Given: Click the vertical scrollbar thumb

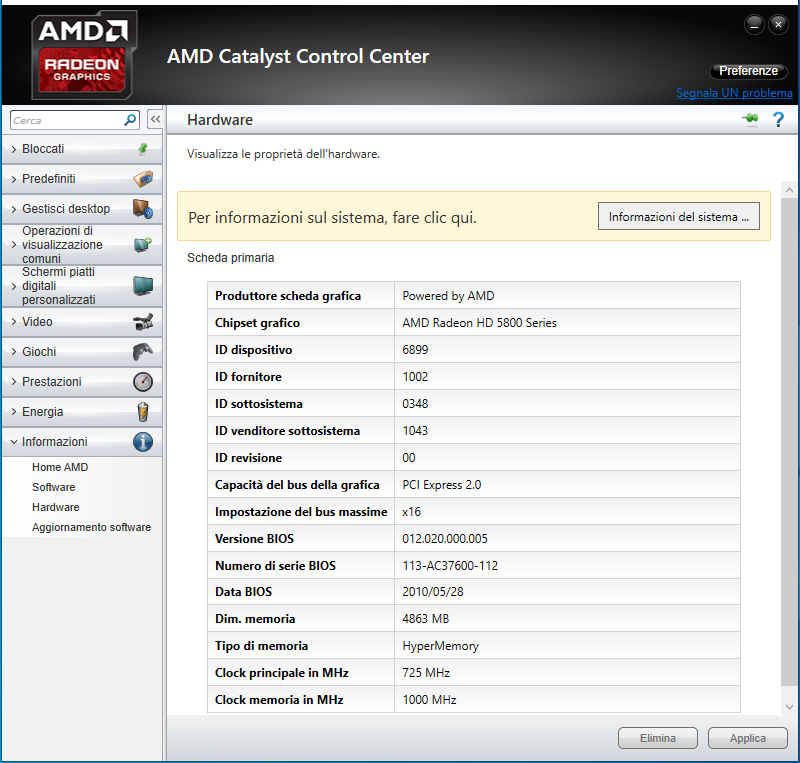Looking at the screenshot, I should [789, 442].
